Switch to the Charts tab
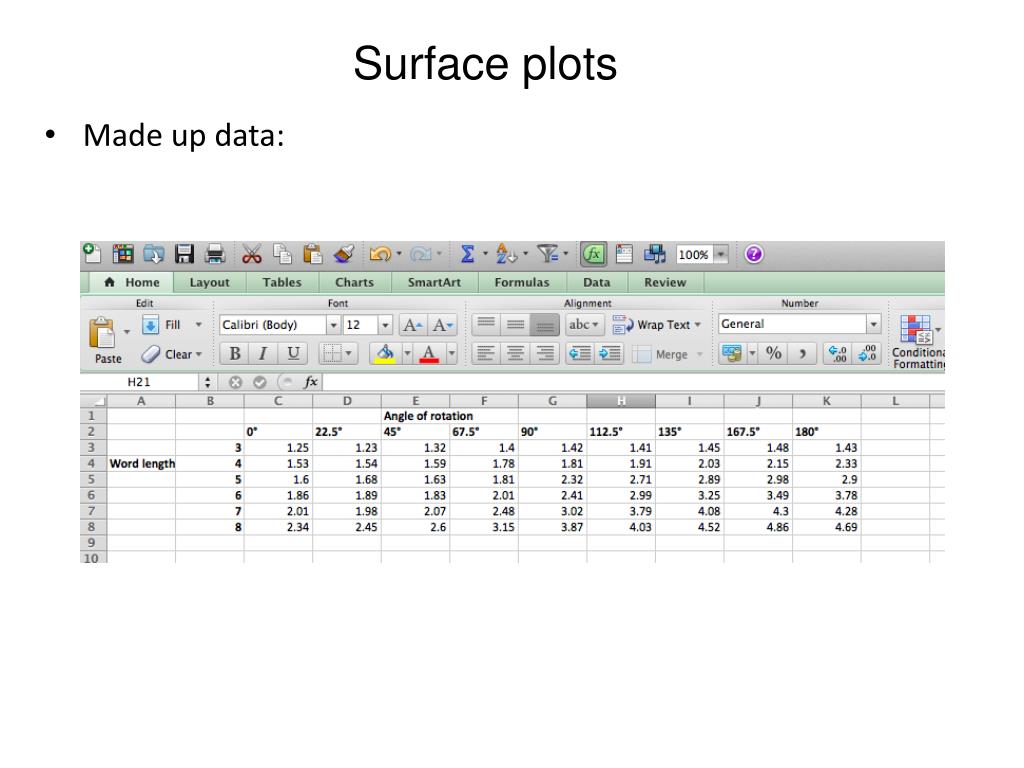The height and width of the screenshot is (768, 1024). coord(354,283)
